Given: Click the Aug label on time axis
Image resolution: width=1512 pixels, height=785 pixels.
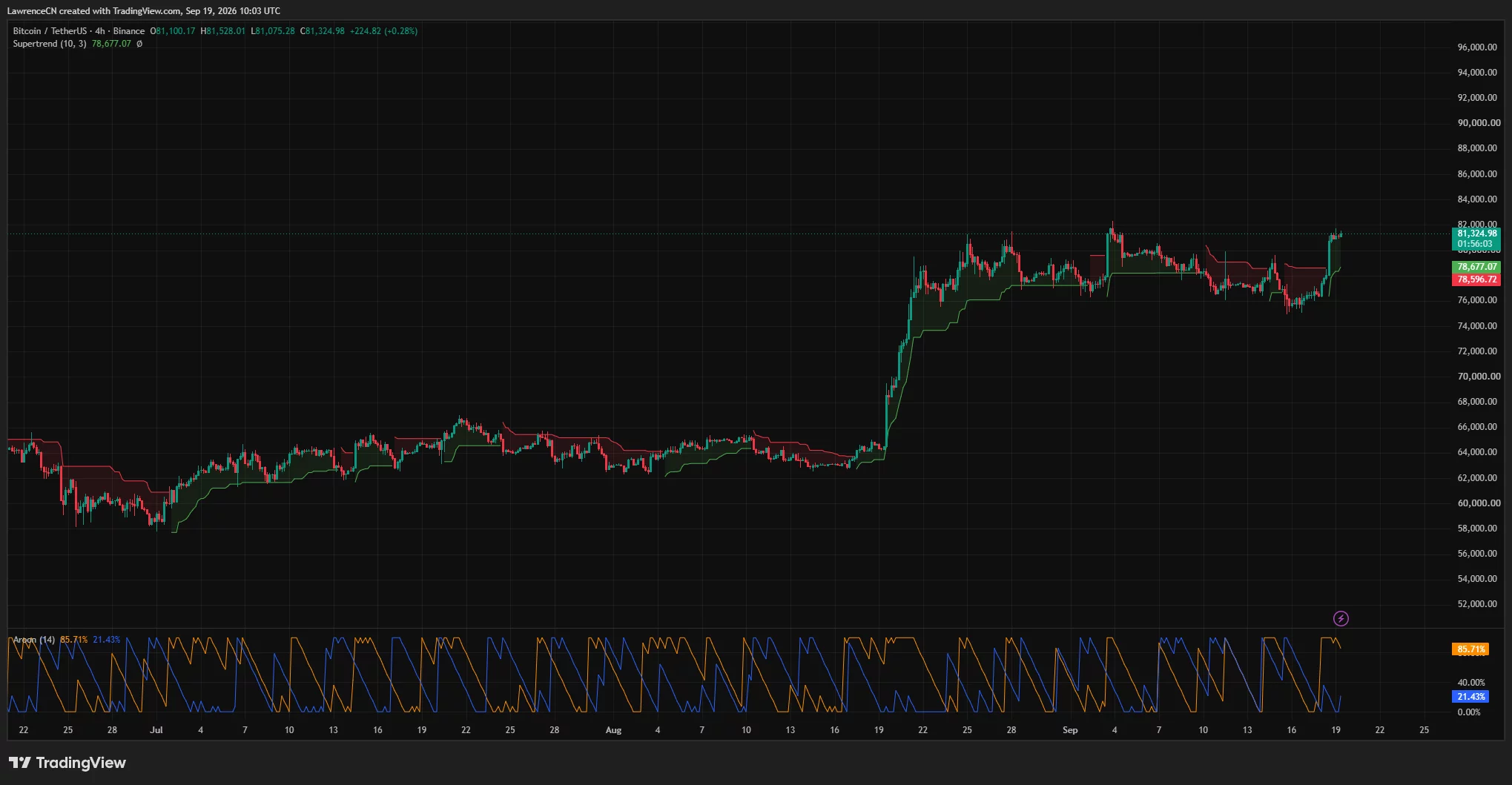Looking at the screenshot, I should [613, 730].
